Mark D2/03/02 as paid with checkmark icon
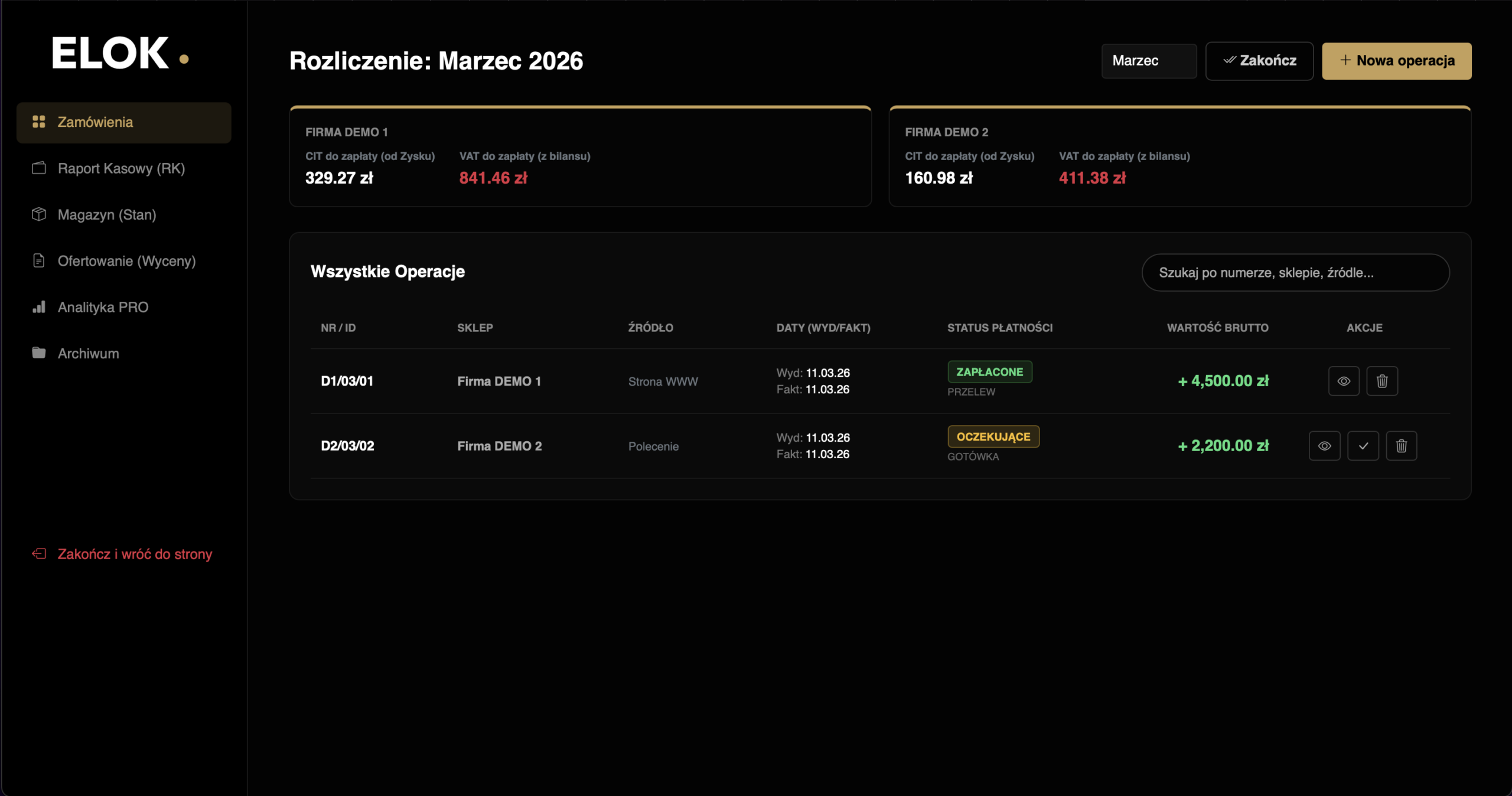This screenshot has height=796, width=1512. pos(1363,446)
